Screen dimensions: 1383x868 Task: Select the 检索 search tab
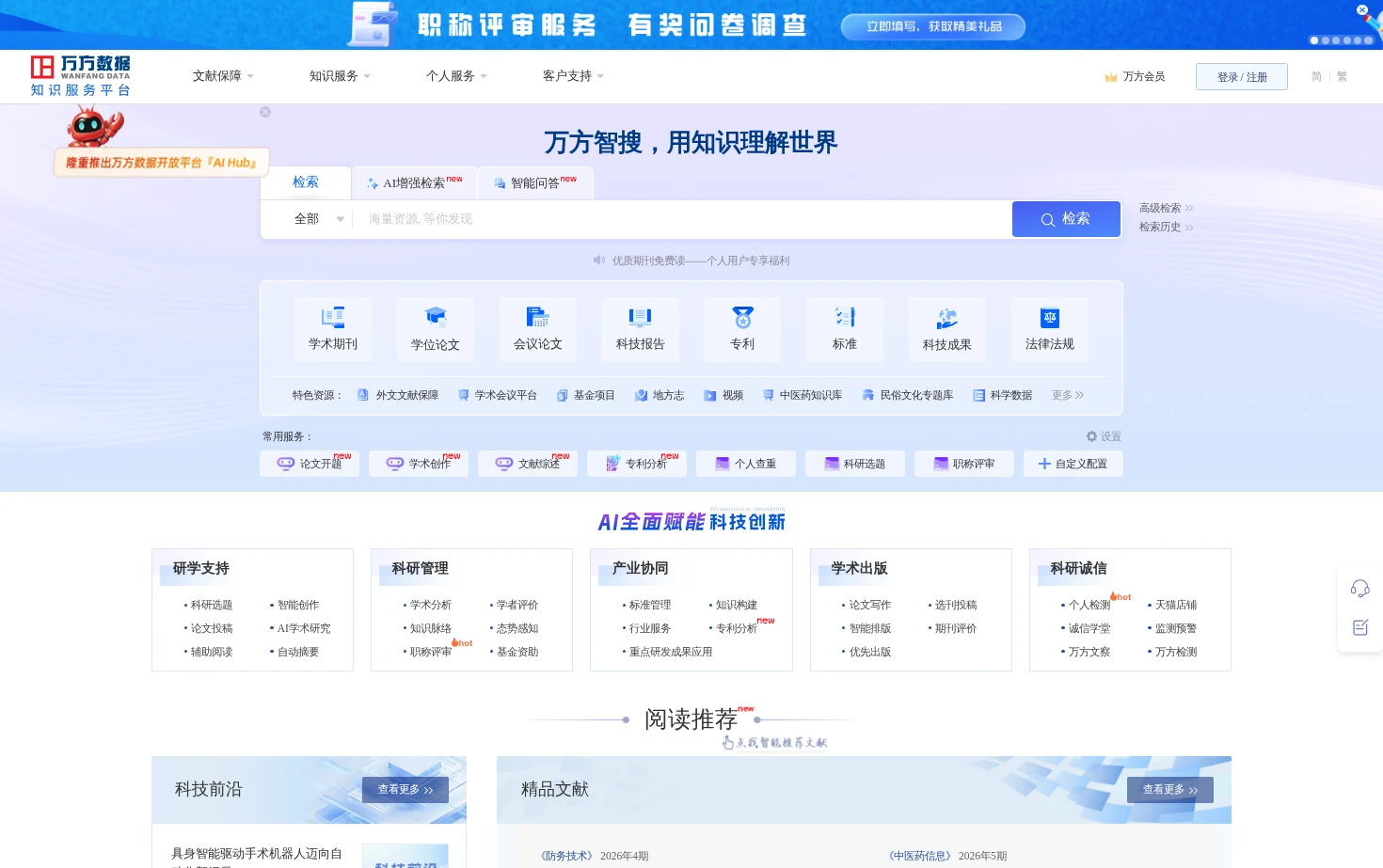(306, 182)
